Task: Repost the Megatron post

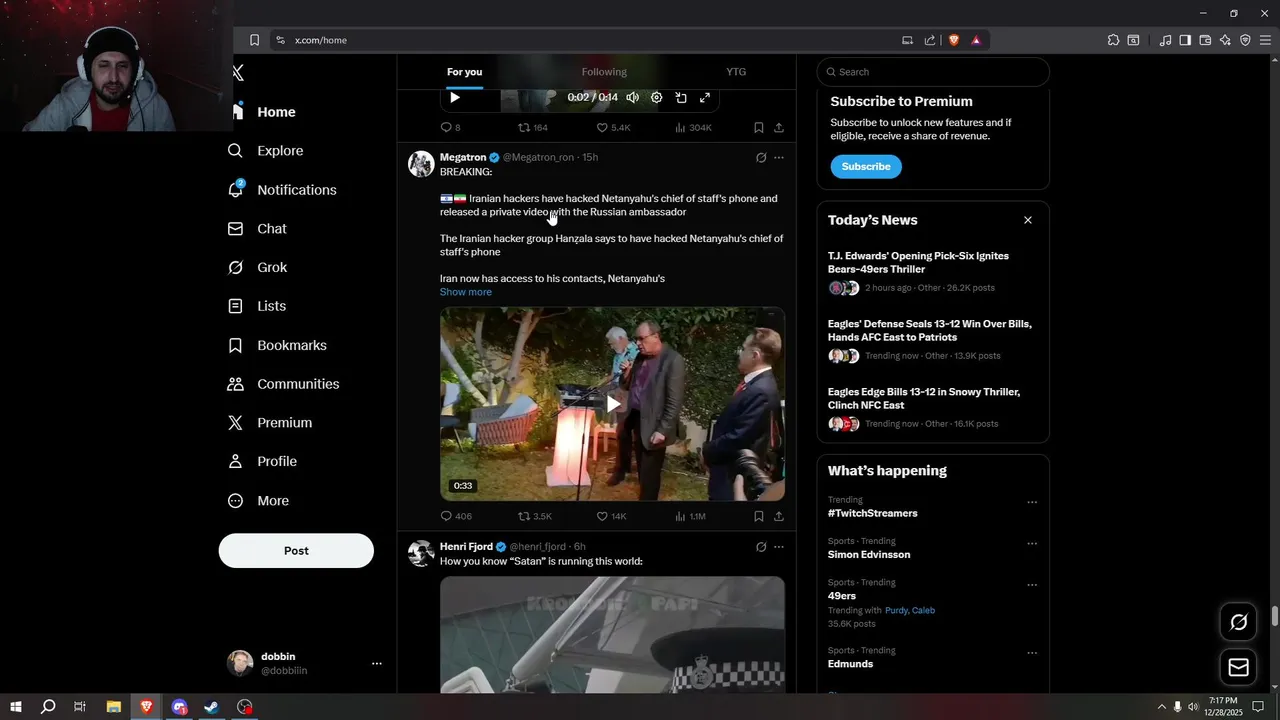Action: 534,516
